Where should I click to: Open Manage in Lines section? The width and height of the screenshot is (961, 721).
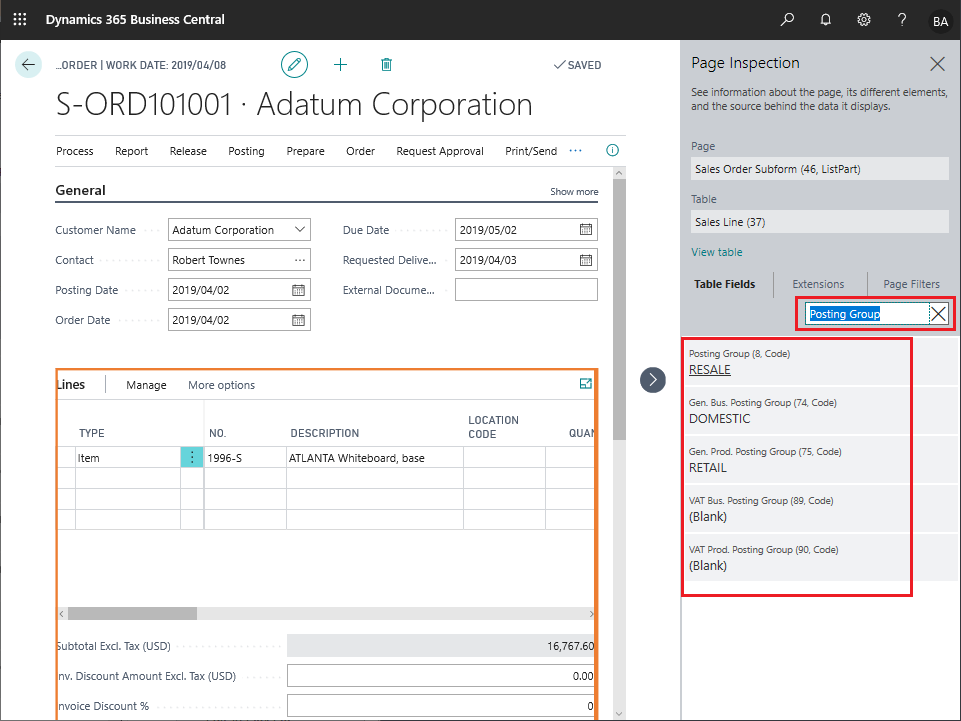point(146,385)
